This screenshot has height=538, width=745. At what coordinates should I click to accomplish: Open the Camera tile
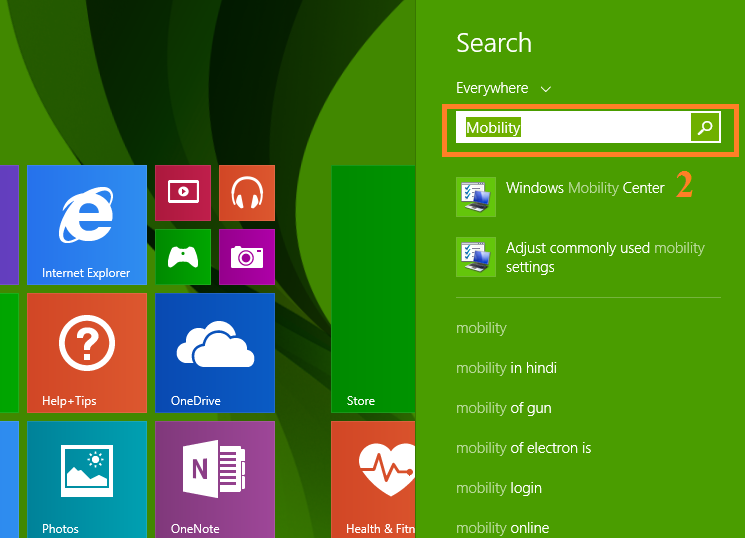[x=247, y=257]
